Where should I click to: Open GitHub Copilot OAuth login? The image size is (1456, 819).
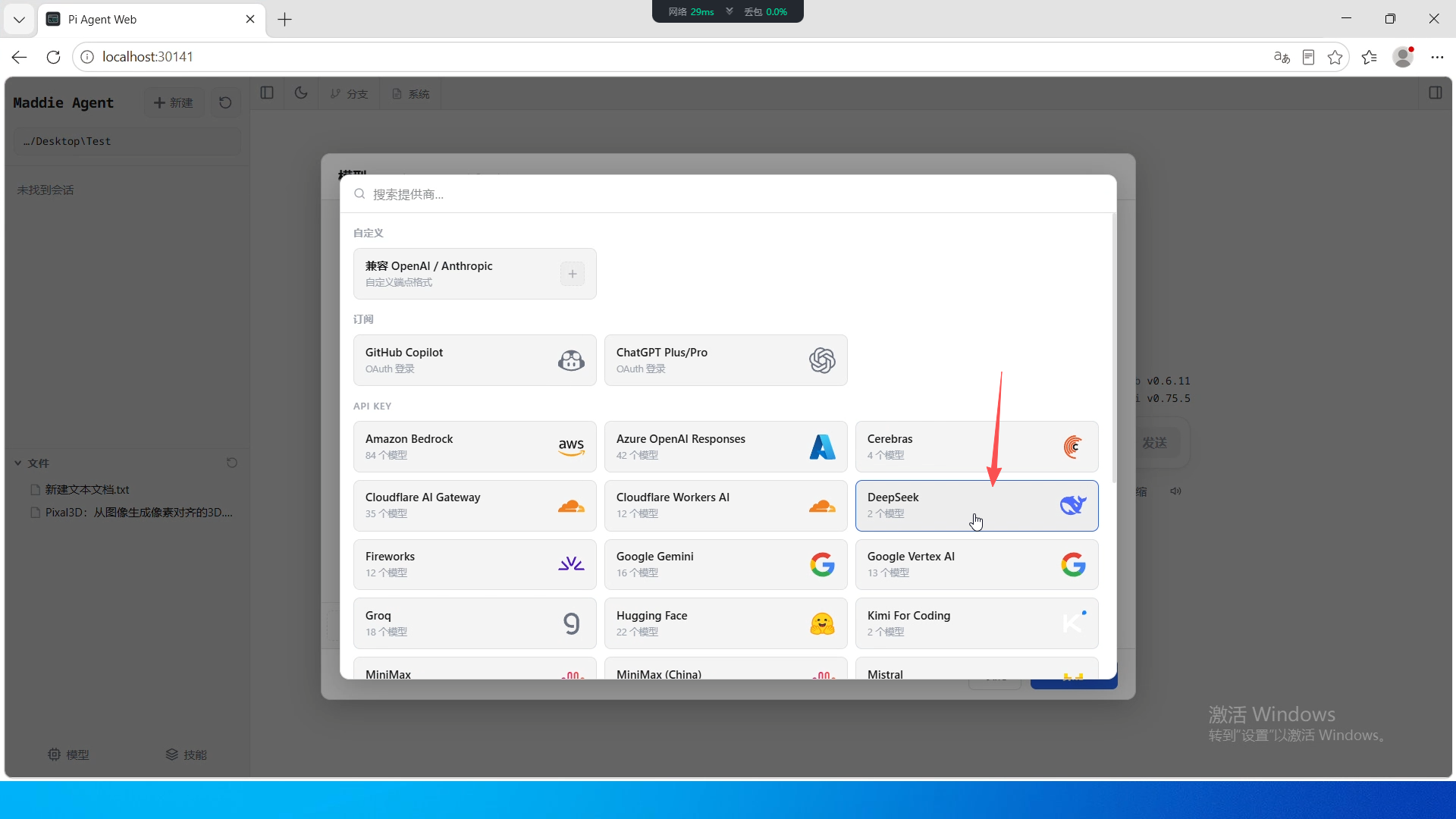click(x=475, y=360)
